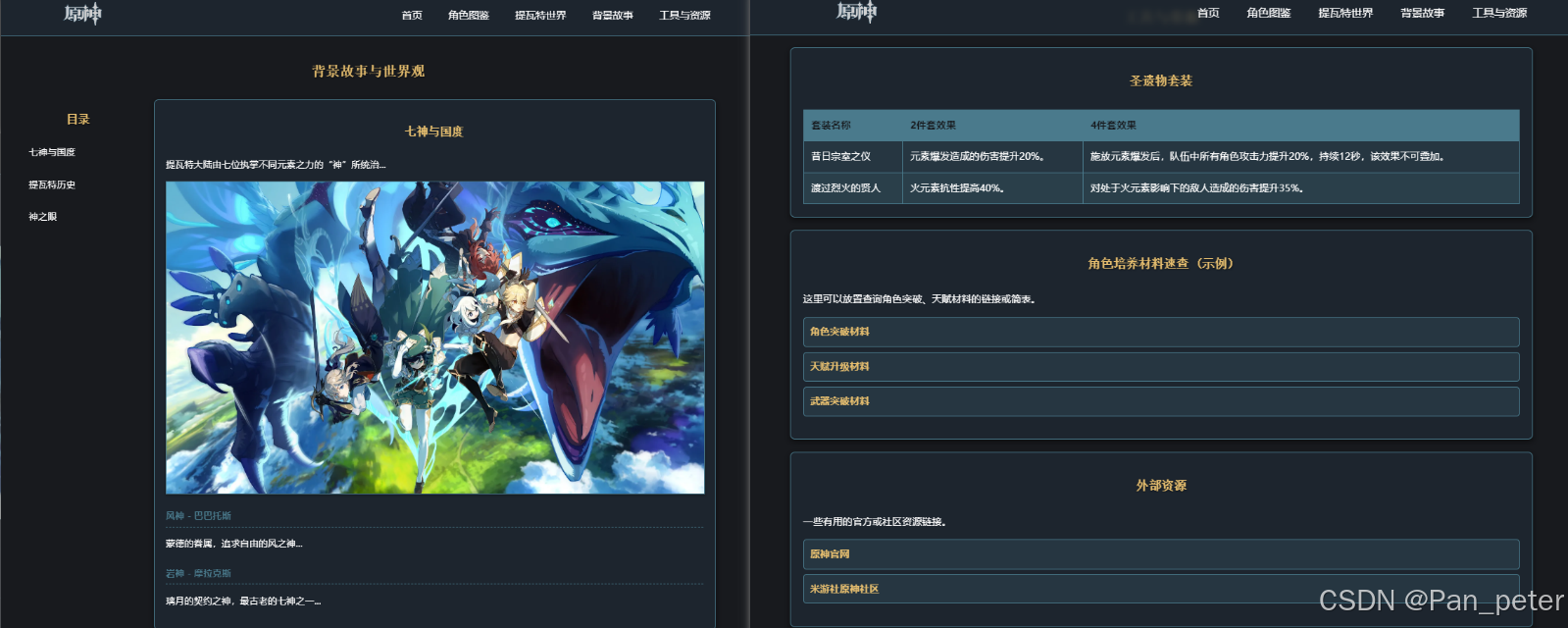Open 工具与资源 in the right page navigation

pos(1499,13)
